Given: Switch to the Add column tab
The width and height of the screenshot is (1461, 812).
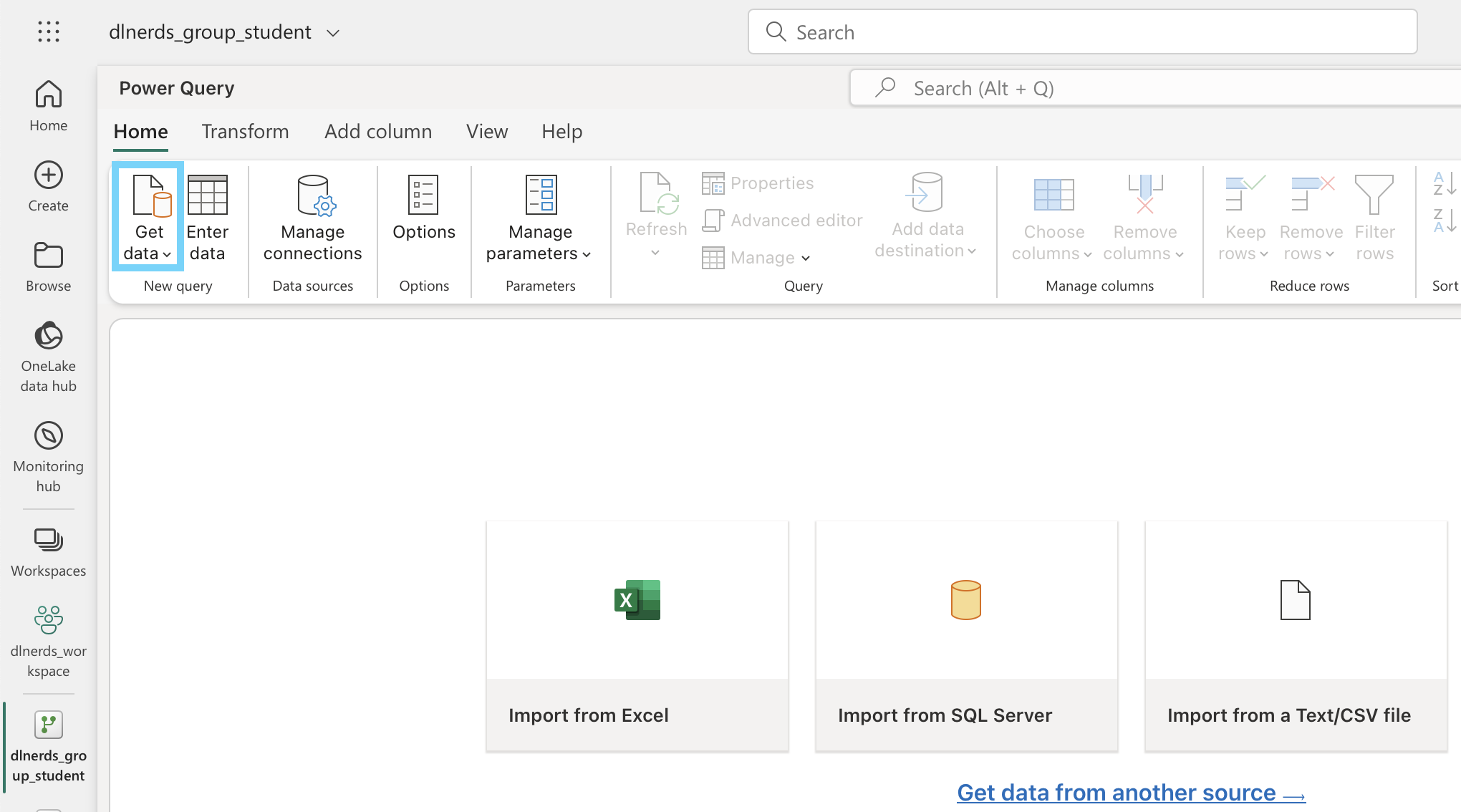Looking at the screenshot, I should click(x=378, y=132).
